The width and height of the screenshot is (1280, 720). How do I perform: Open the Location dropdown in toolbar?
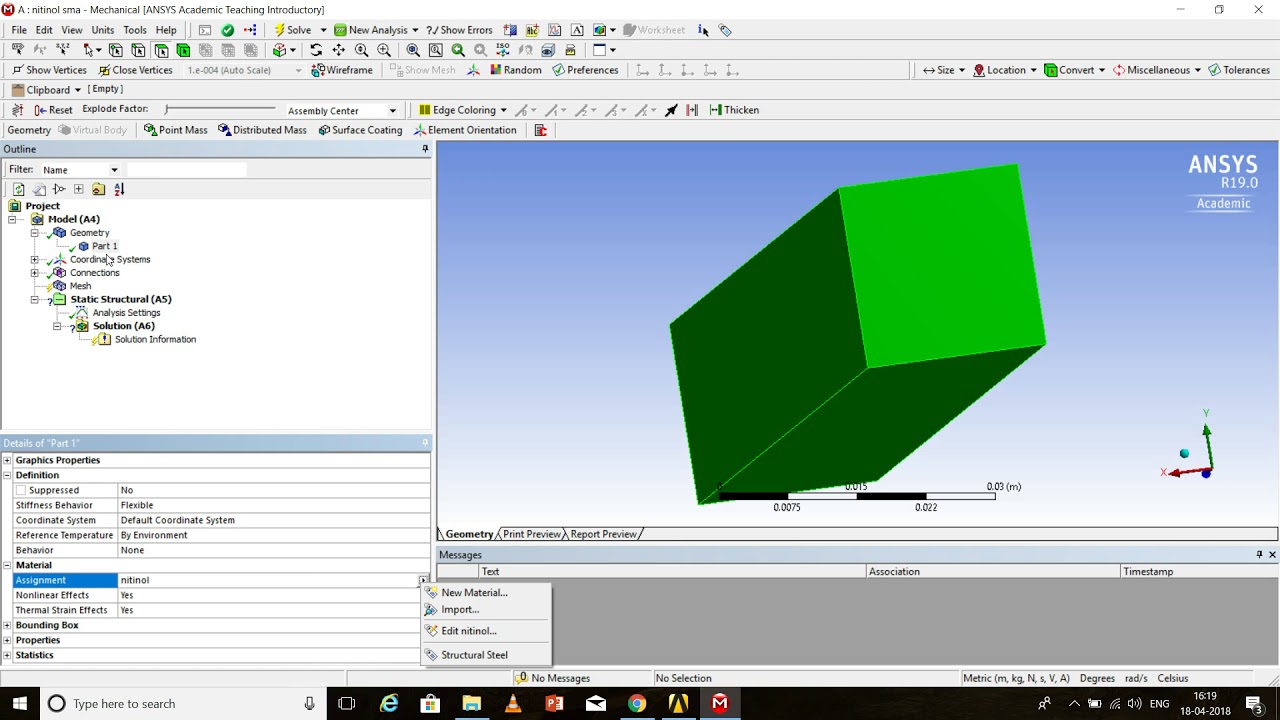pyautogui.click(x=1004, y=70)
